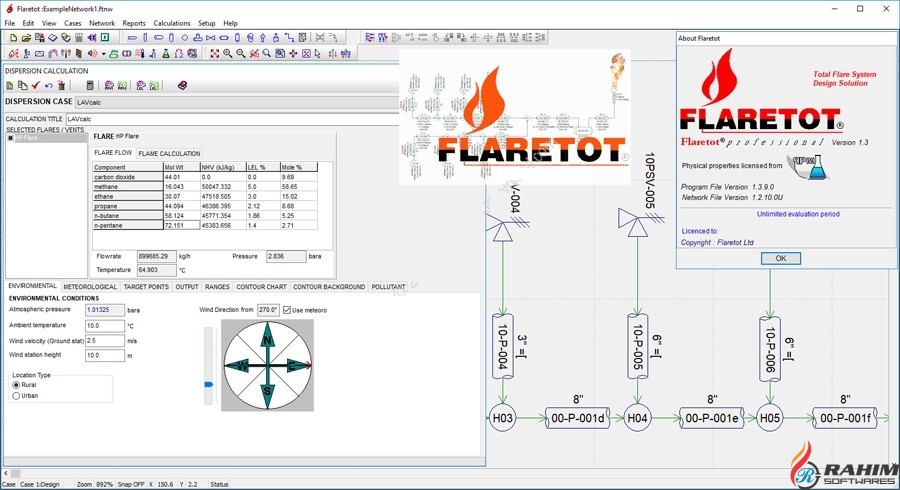Click the green Run calculation toolbar icon
Image resolution: width=900 pixels, height=490 pixels.
pos(105,37)
